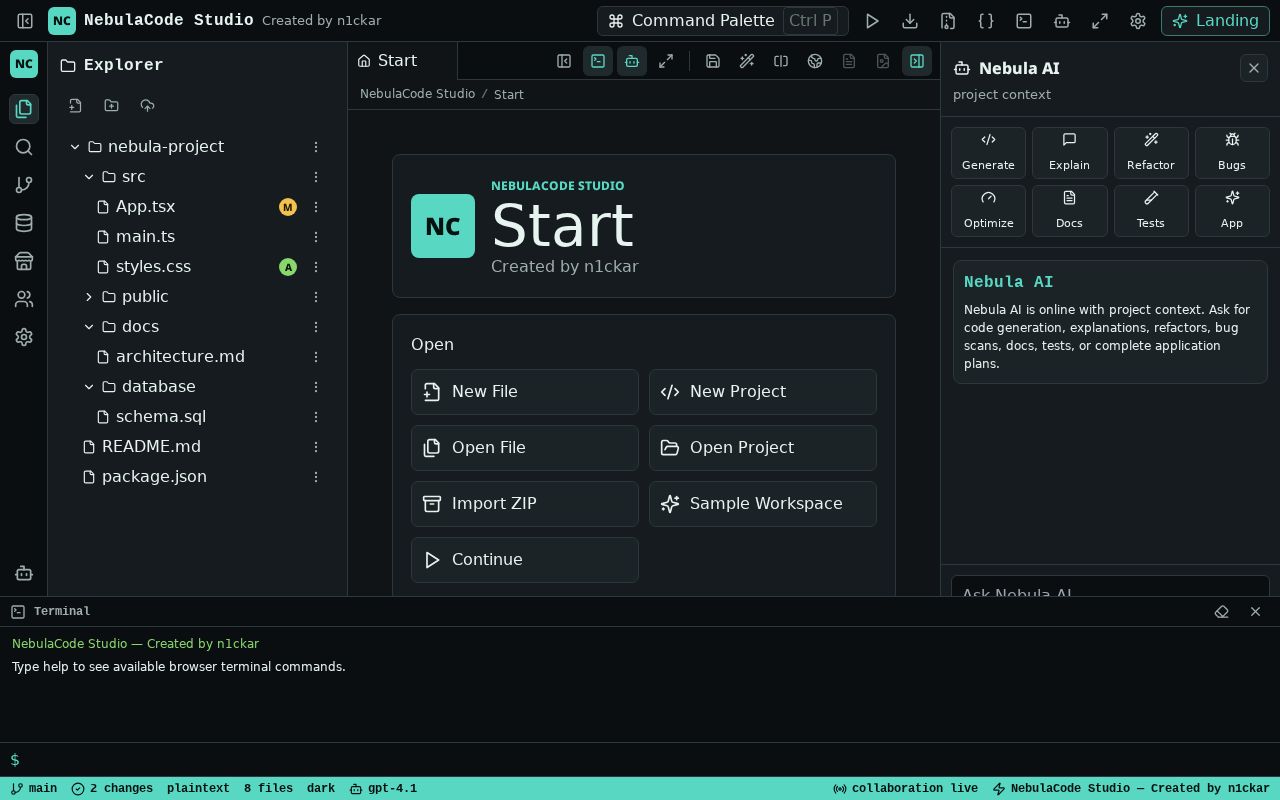Click the Import ZIP button
1280x800 pixels.
[x=525, y=504]
